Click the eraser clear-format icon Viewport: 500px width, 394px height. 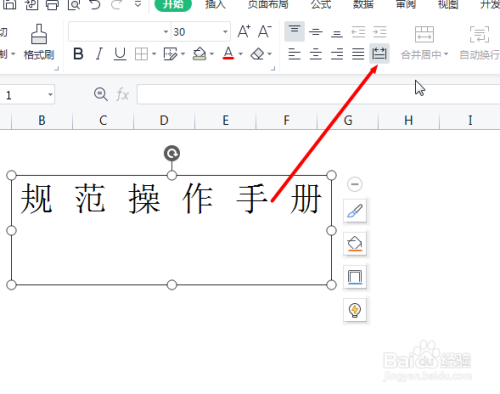[257, 54]
